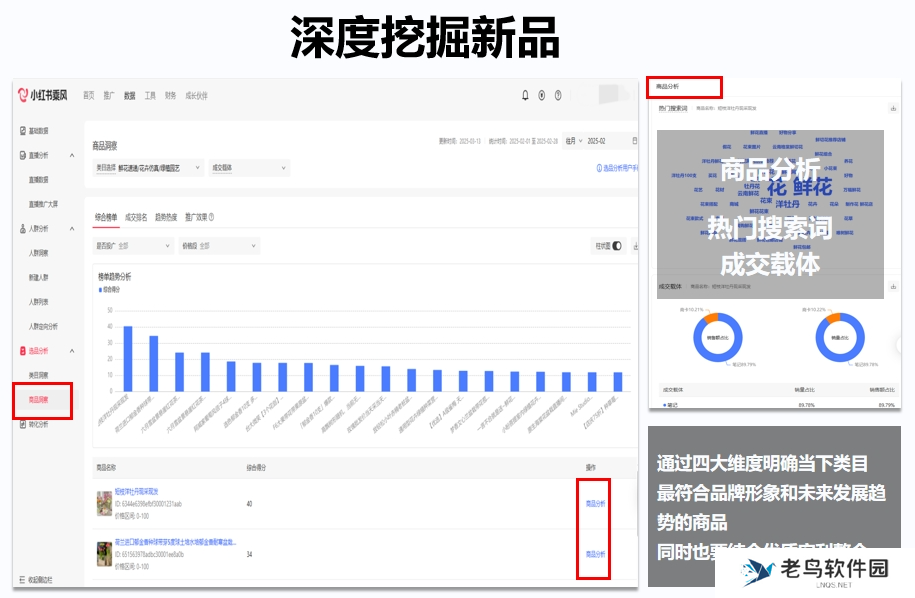
Task: Click the 收起侧边栏 collapse icon
Action: pos(22,580)
